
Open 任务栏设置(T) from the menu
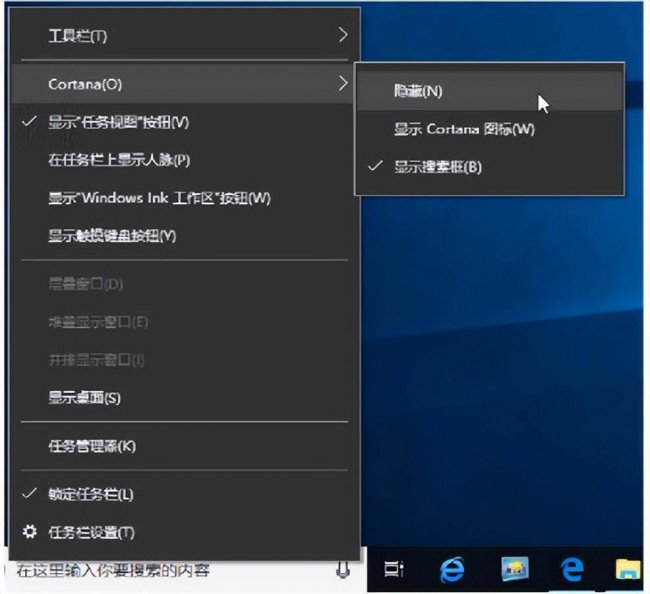click(185, 532)
